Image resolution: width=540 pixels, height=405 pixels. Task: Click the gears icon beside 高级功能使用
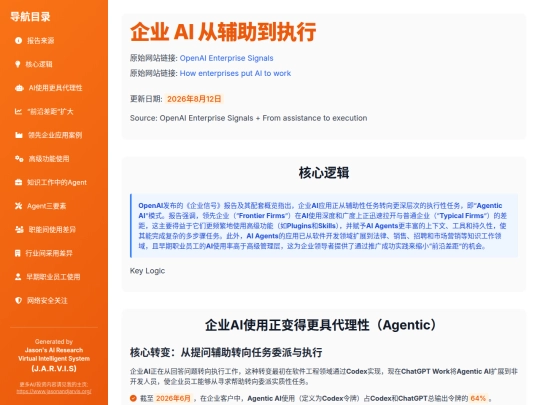point(19,159)
